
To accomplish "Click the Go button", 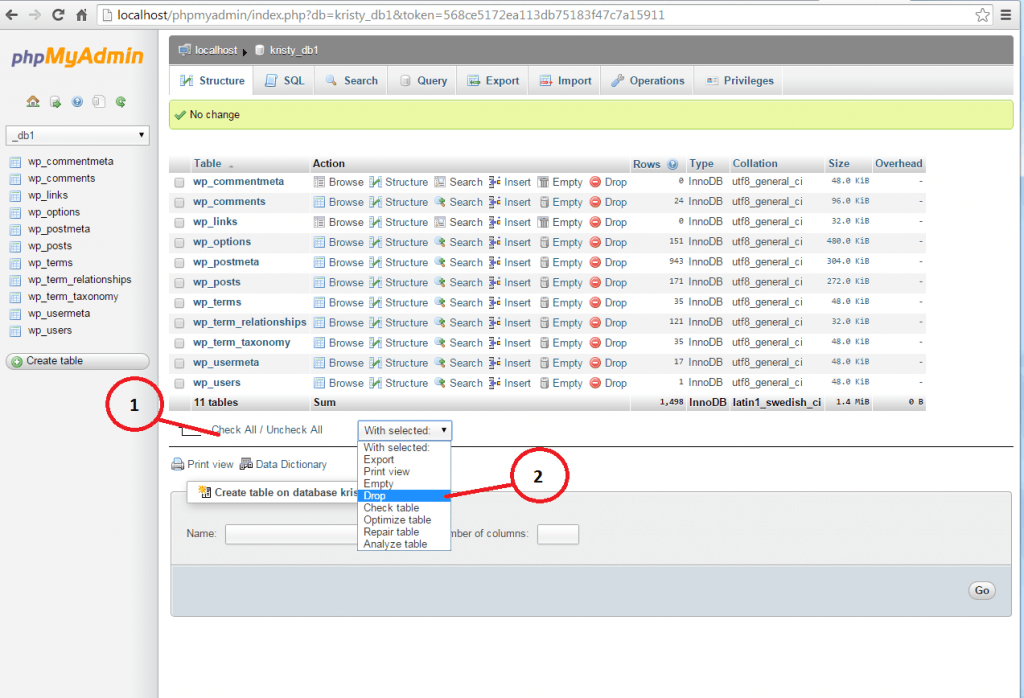I will click(981, 590).
